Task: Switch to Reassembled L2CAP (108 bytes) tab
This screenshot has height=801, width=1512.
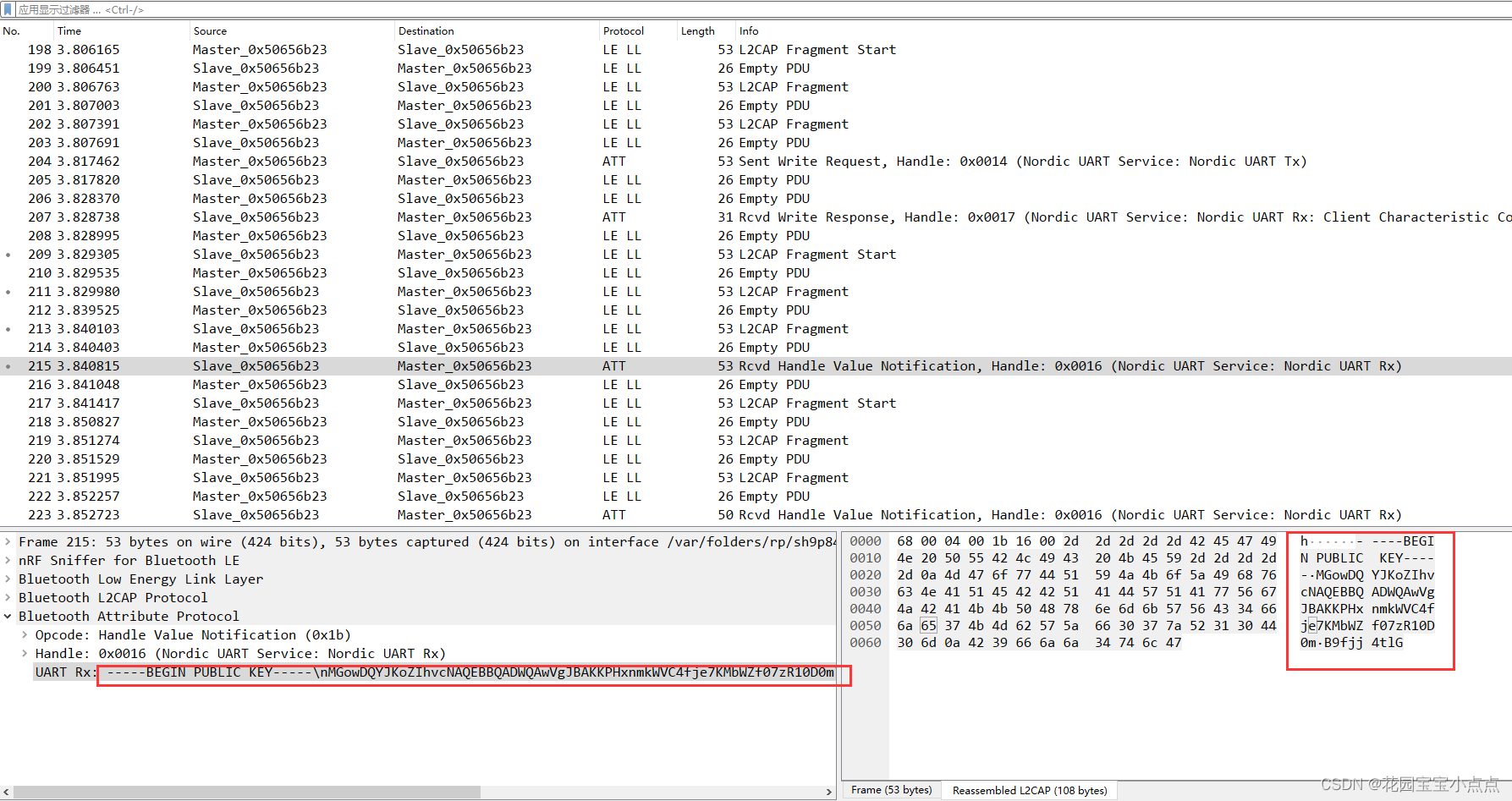Action: click(1030, 790)
